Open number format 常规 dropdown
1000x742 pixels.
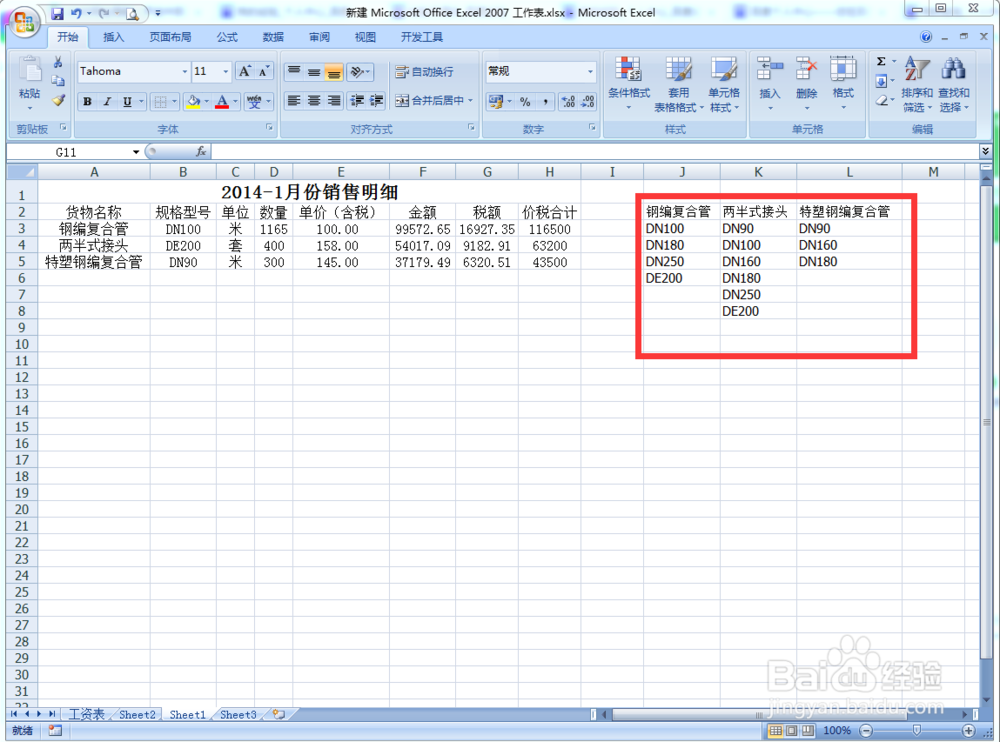590,71
